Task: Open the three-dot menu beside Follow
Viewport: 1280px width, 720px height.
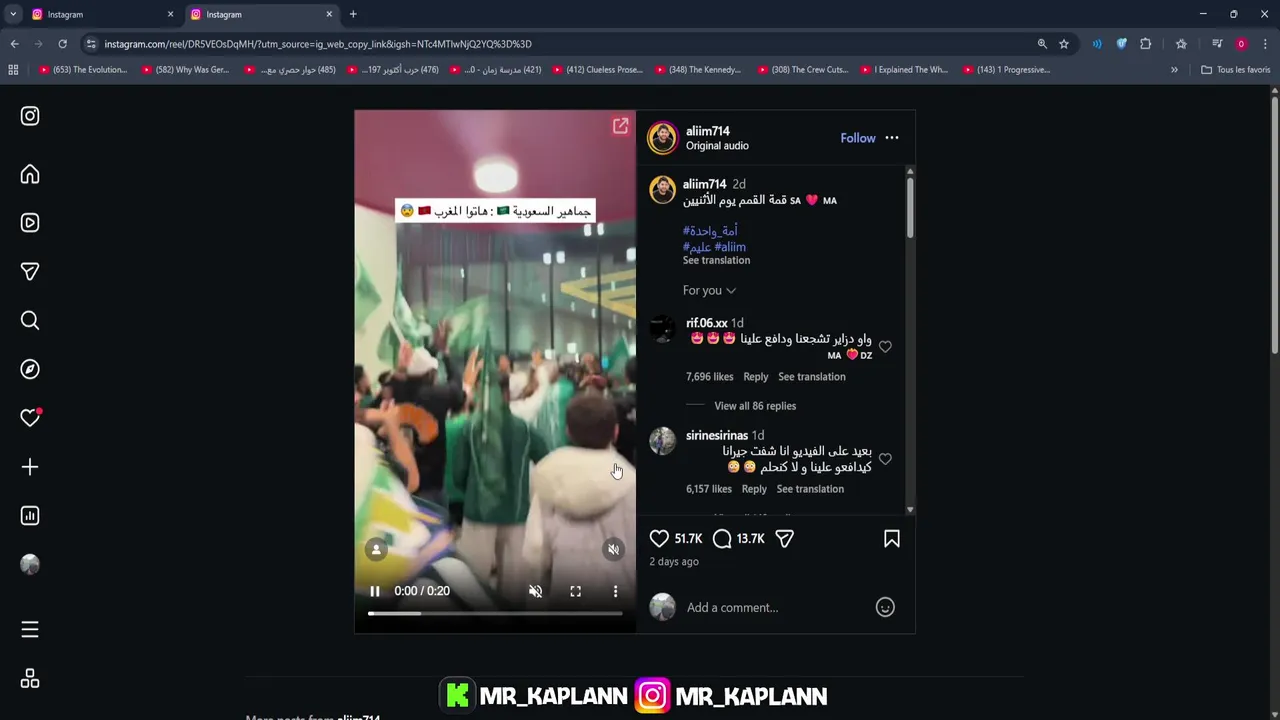Action: pos(892,138)
